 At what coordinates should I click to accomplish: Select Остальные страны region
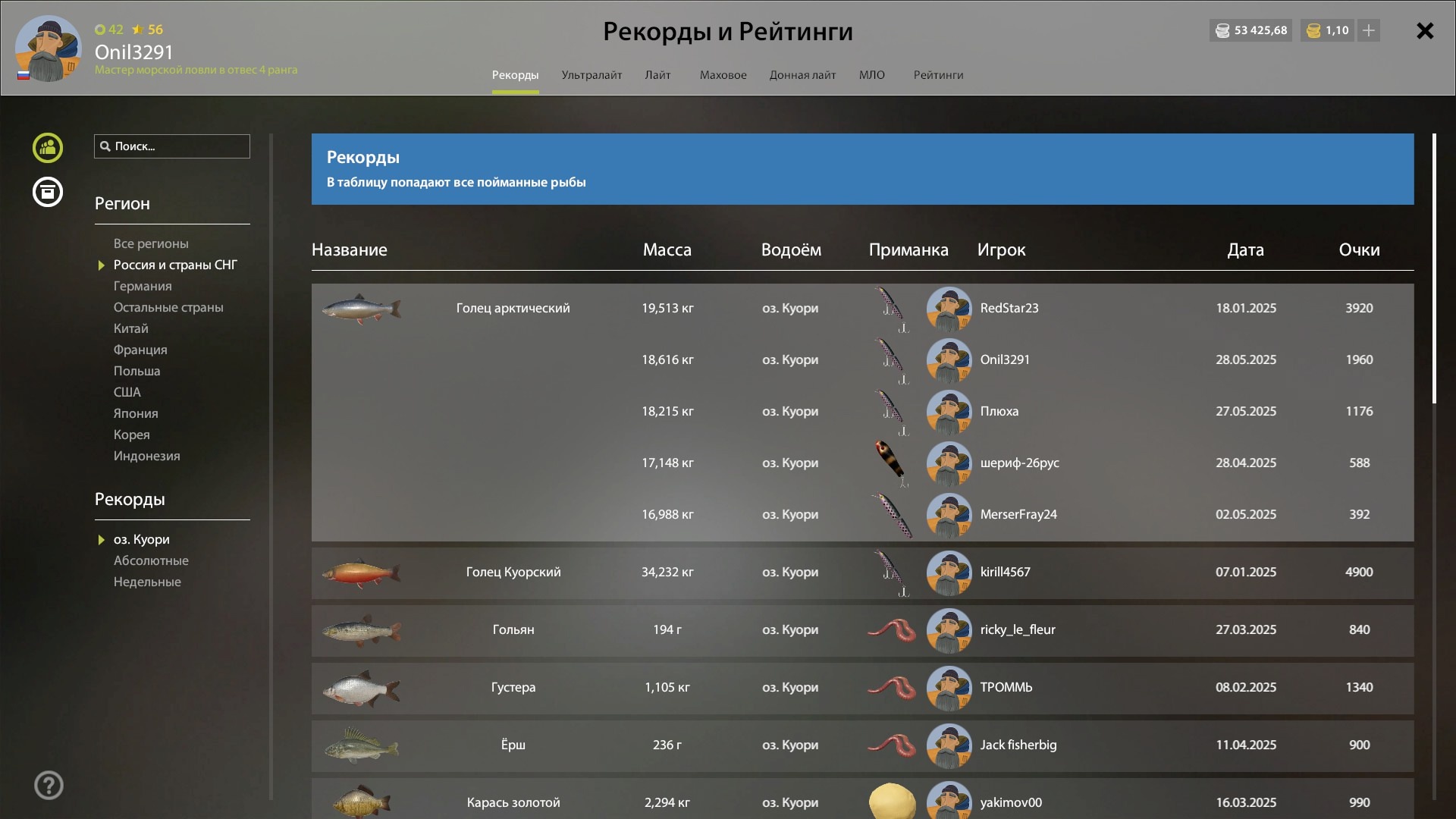(168, 307)
